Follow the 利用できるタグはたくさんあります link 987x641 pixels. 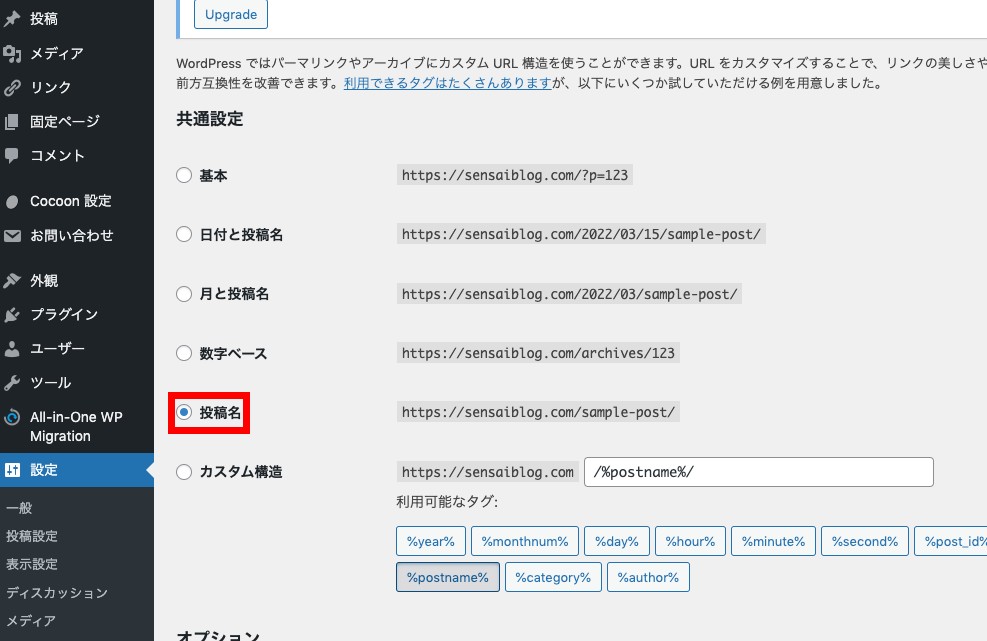tap(448, 83)
